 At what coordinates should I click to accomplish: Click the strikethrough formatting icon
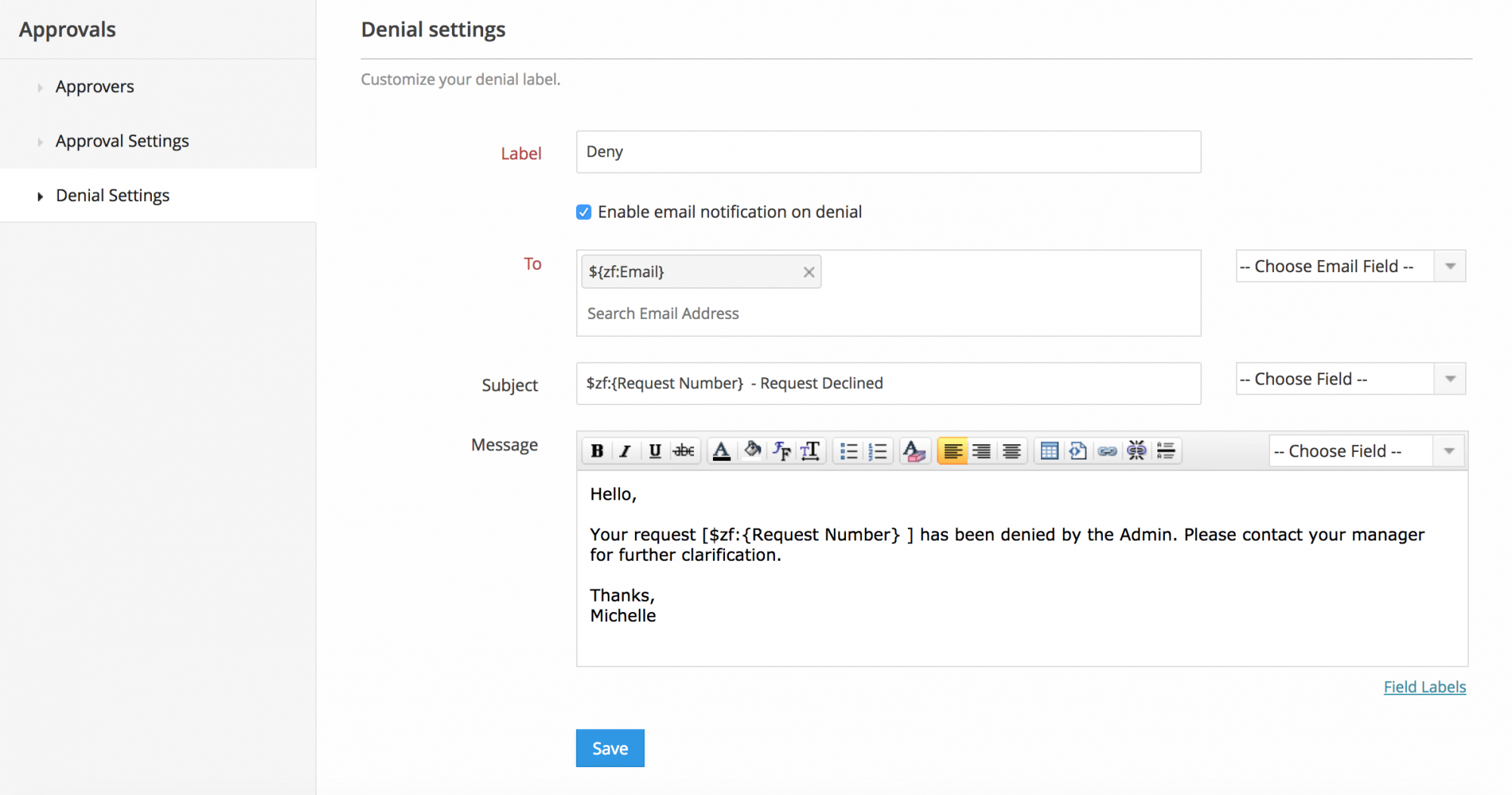tap(684, 451)
